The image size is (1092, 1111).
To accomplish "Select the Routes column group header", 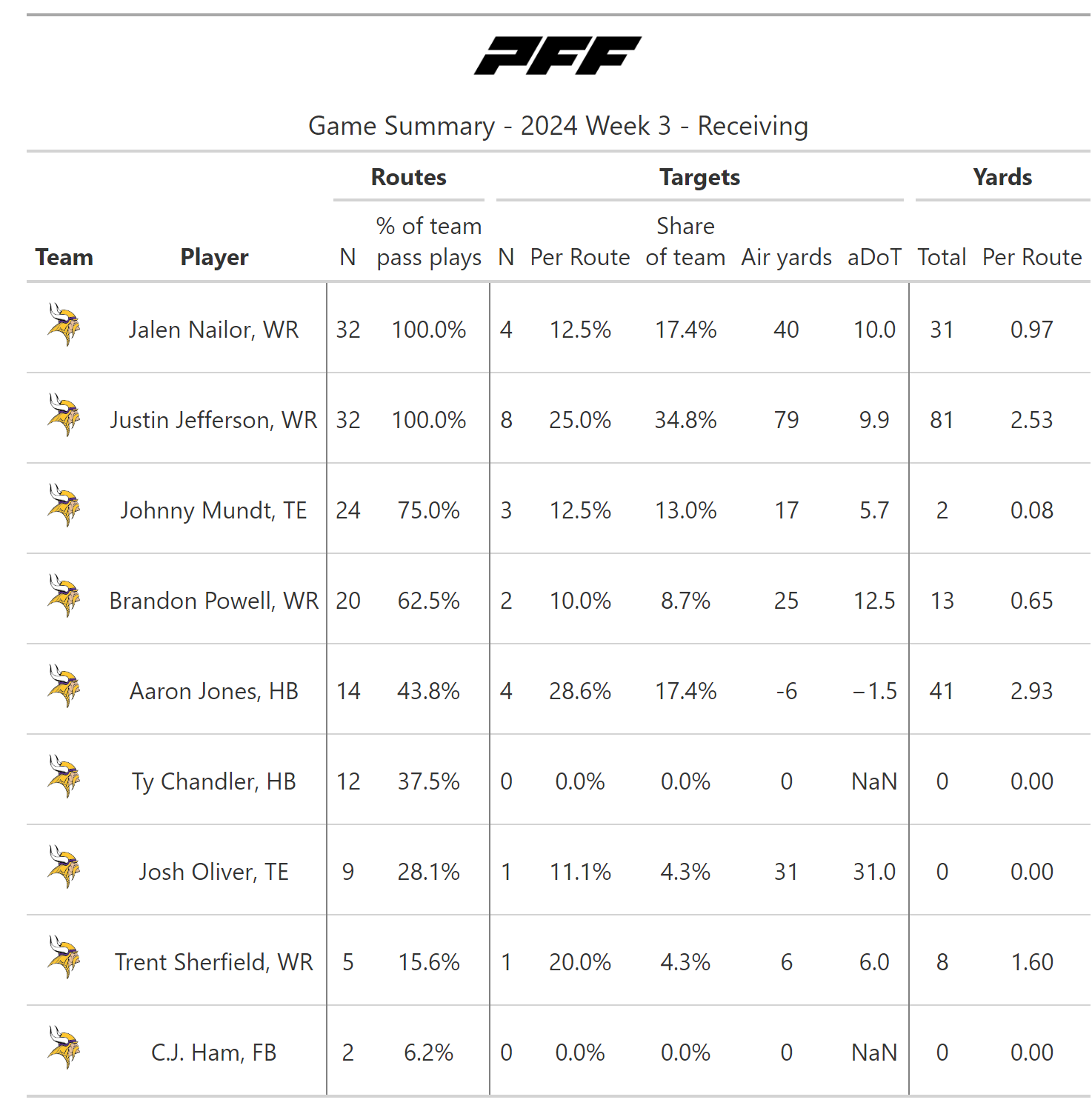I will point(408,178).
